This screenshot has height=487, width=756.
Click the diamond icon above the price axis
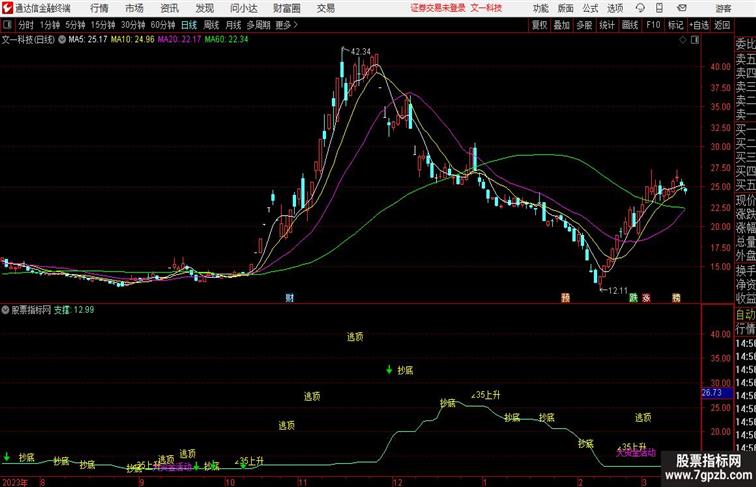(x=683, y=40)
